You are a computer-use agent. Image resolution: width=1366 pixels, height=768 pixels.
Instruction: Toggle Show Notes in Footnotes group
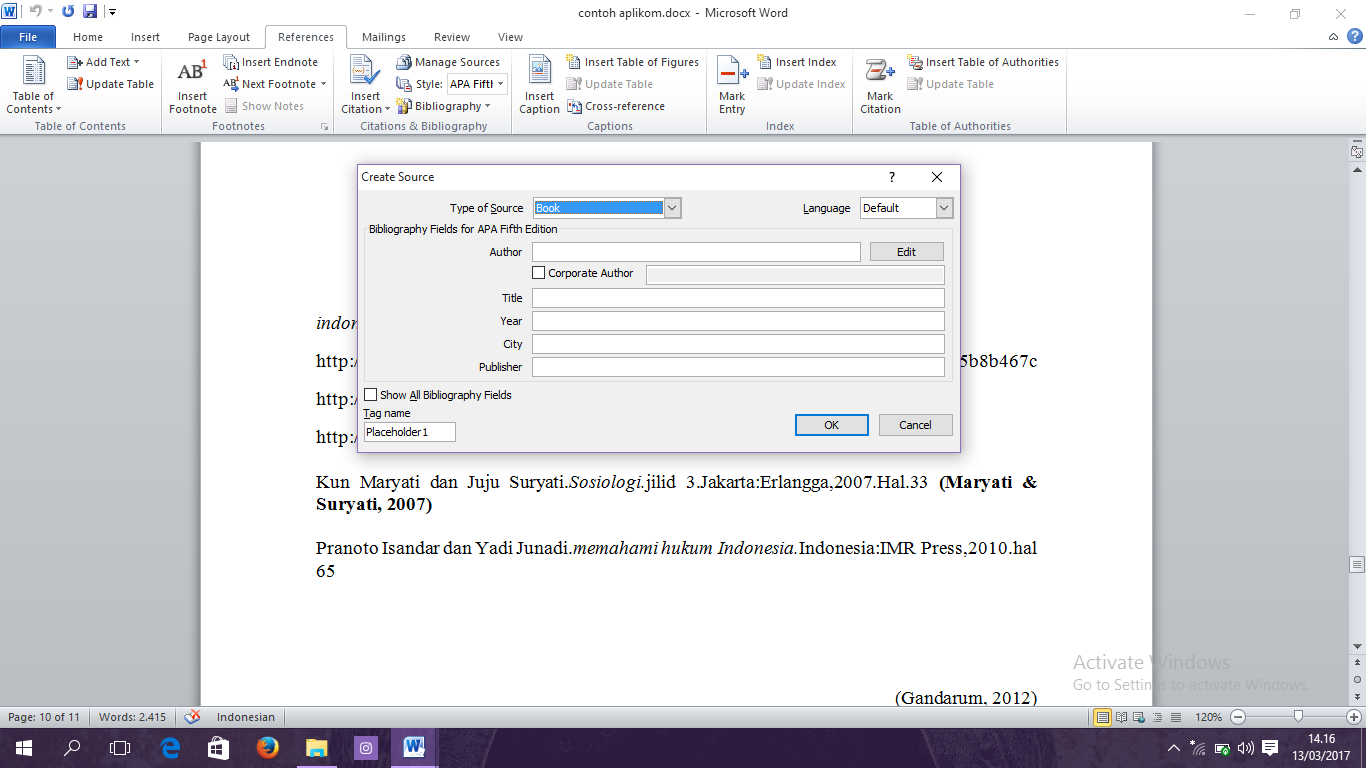274,106
